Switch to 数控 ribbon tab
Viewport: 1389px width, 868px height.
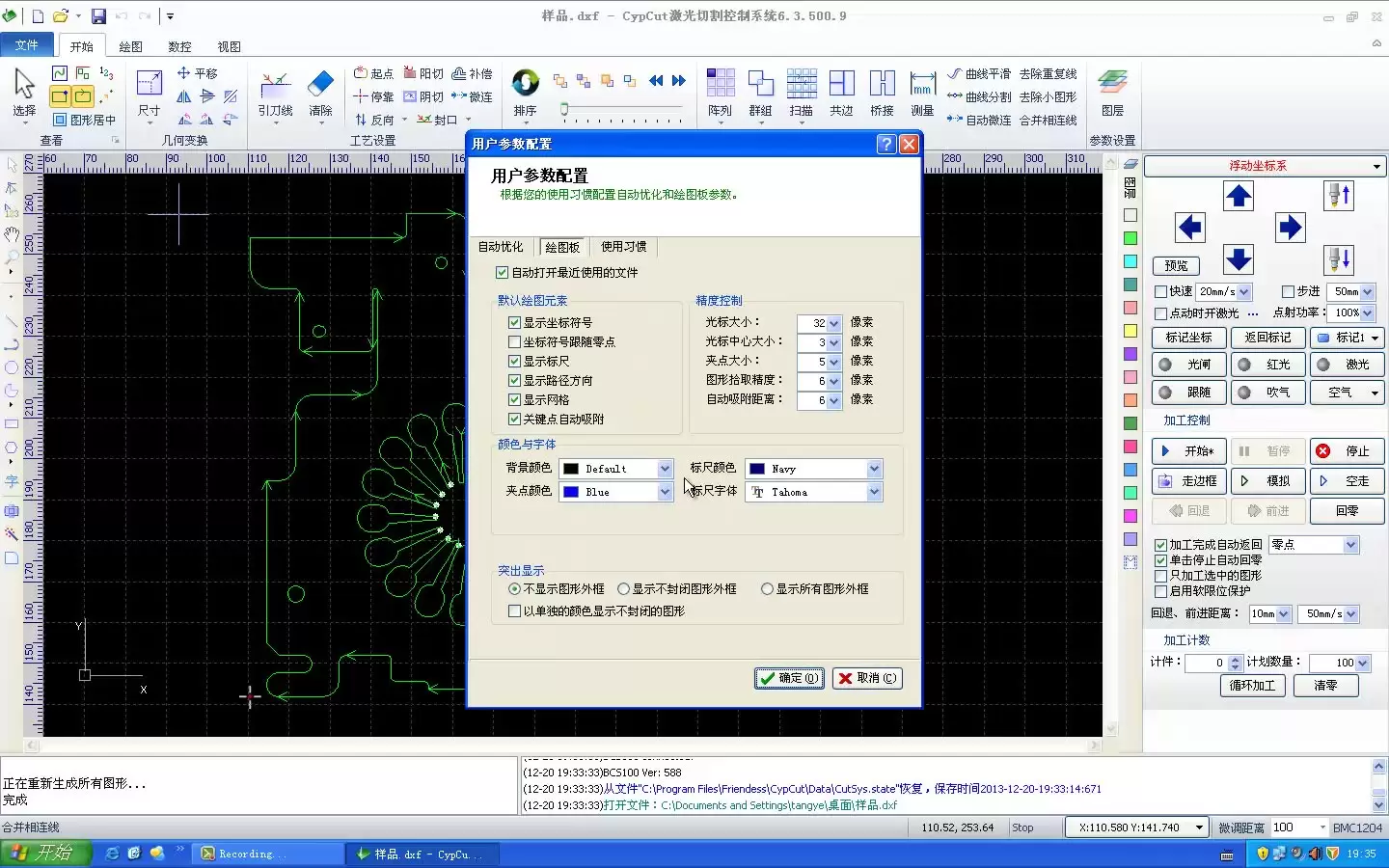pyautogui.click(x=179, y=46)
